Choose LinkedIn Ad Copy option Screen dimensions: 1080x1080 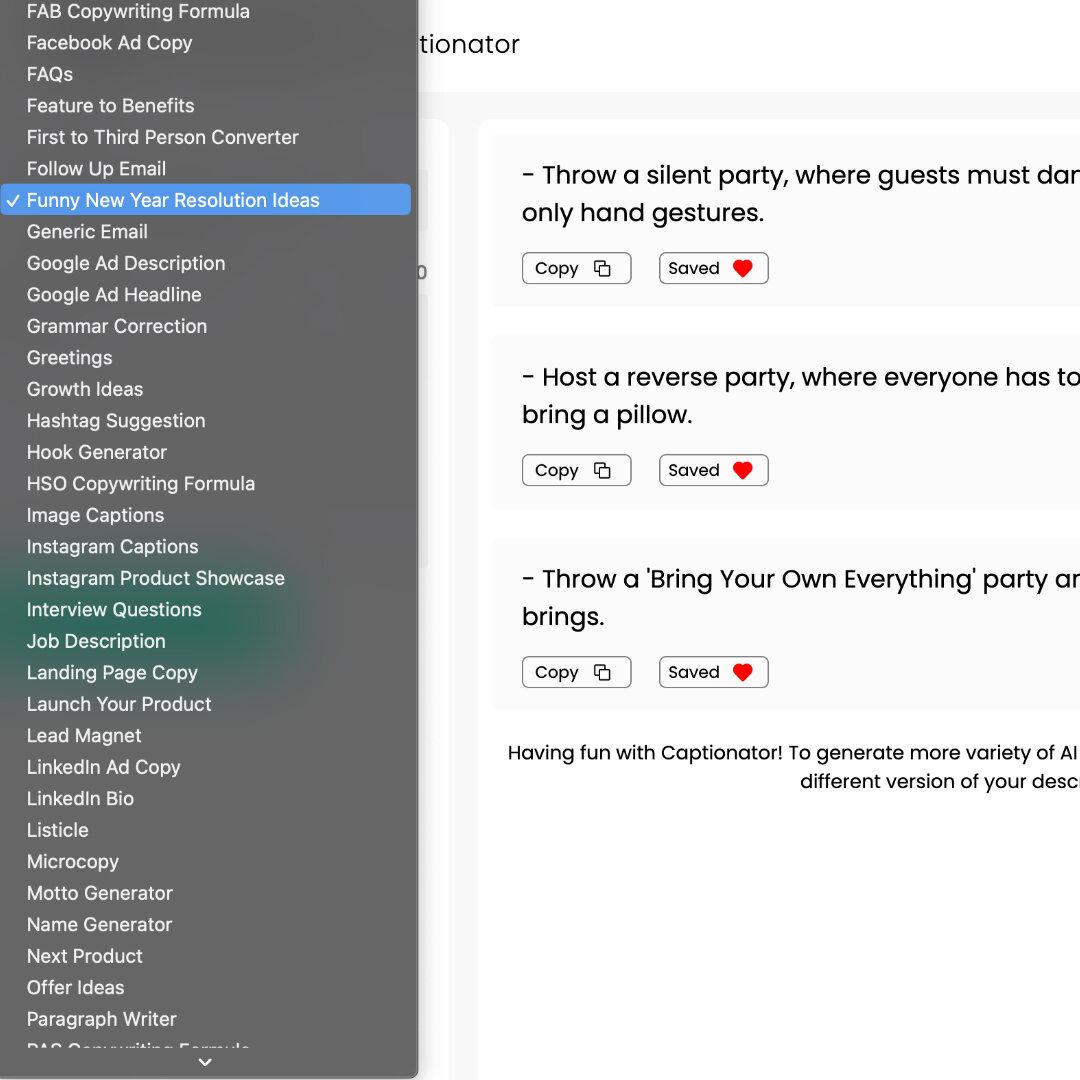pos(206,767)
